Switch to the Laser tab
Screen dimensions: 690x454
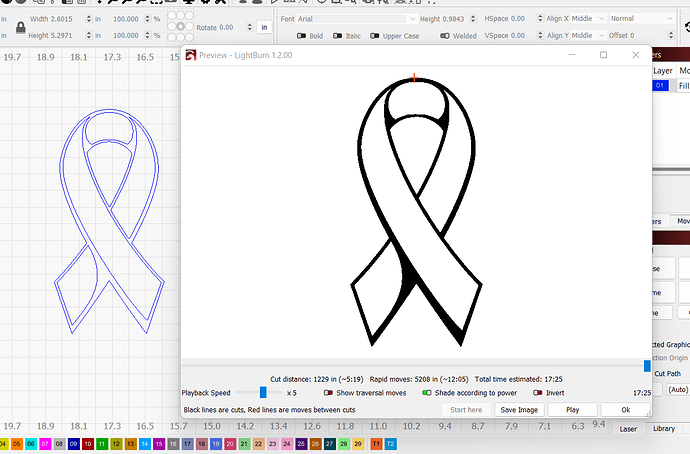point(628,429)
